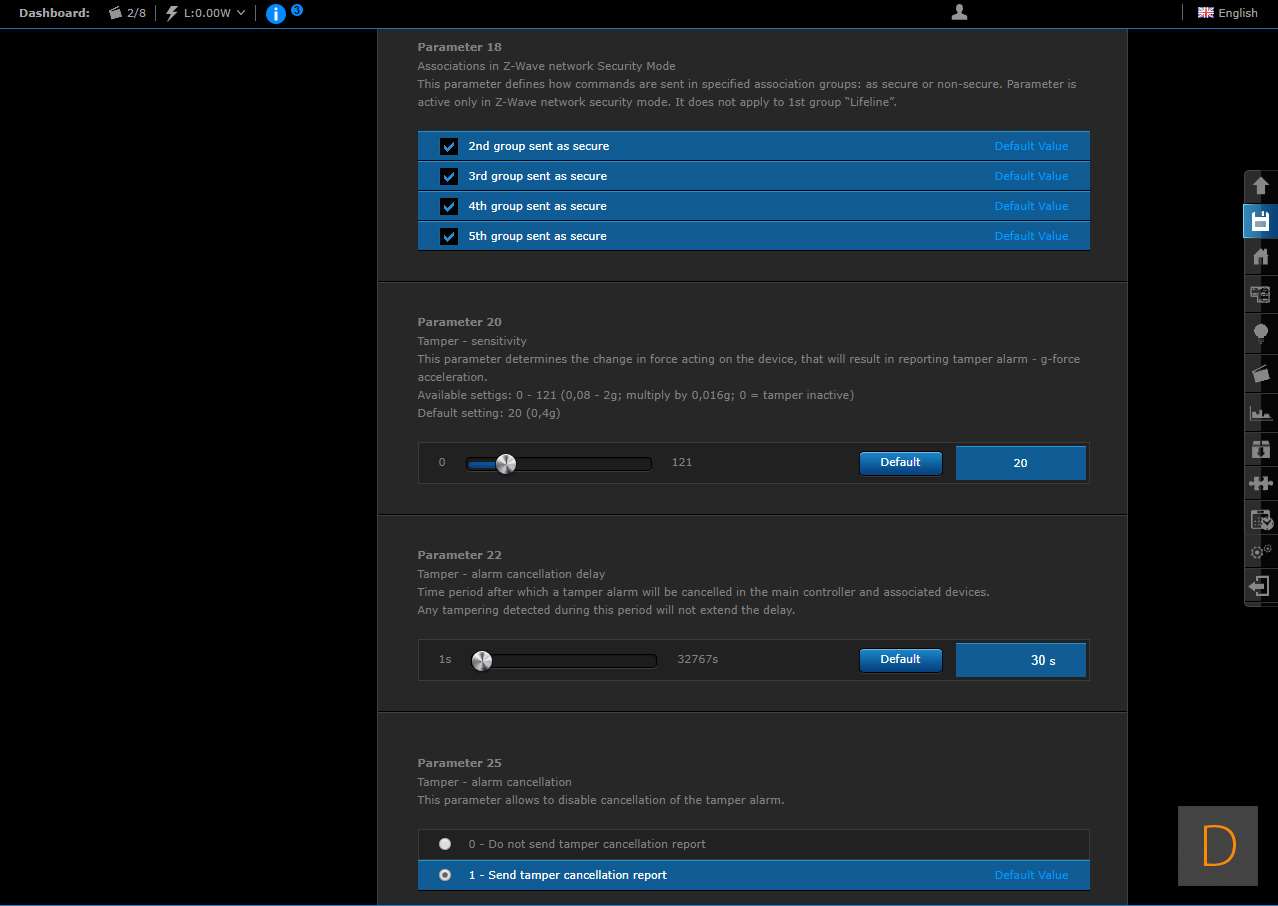Reset Parameter 20 with Default button
Screen dimensions: 1278x906
tap(900, 463)
